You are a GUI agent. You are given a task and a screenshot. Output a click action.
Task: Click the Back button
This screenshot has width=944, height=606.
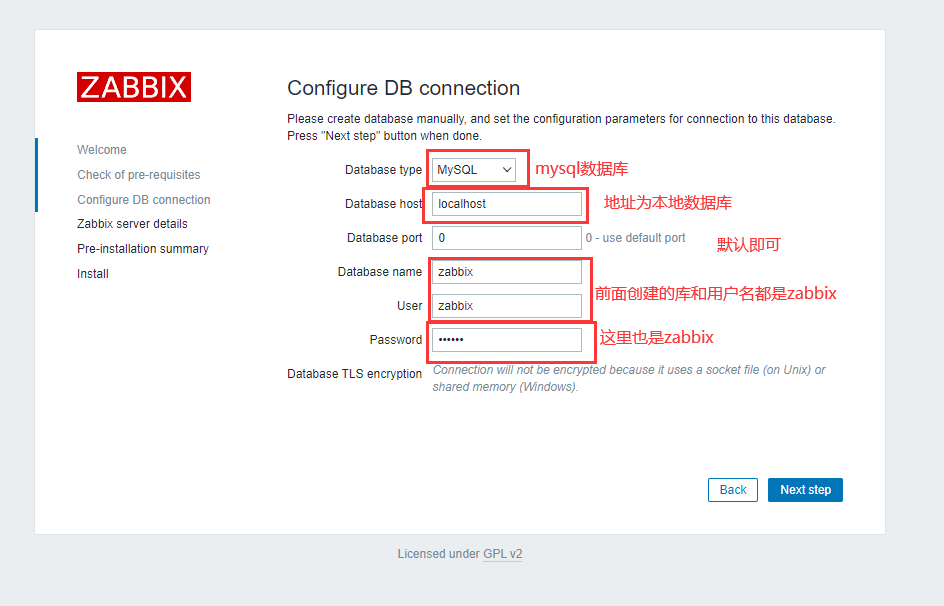click(733, 490)
